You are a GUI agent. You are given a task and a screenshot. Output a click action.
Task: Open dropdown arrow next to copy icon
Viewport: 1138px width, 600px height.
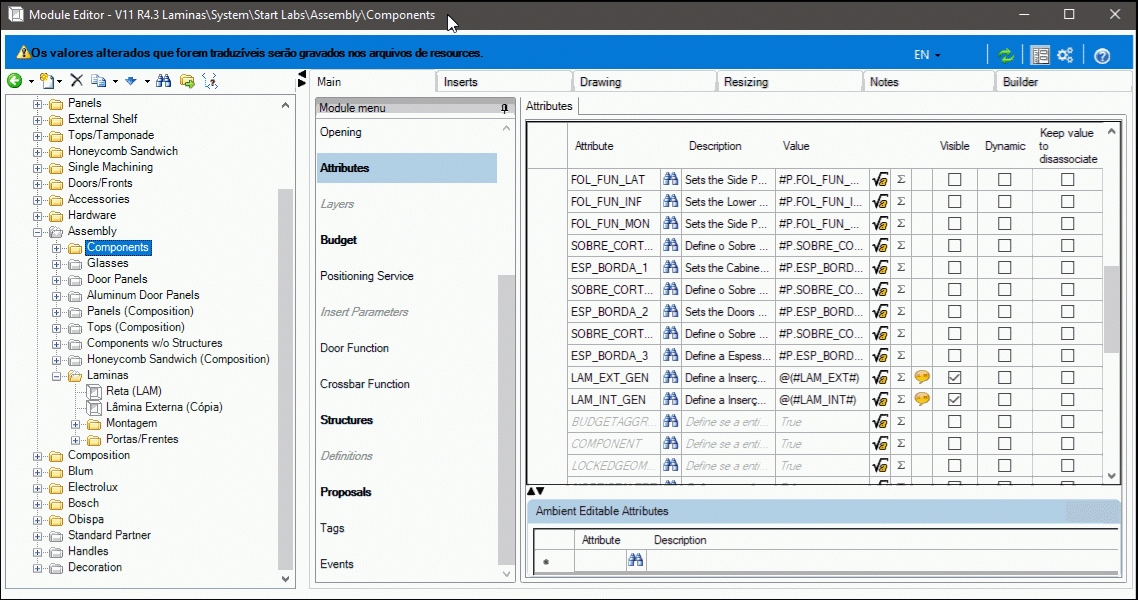[x=115, y=81]
